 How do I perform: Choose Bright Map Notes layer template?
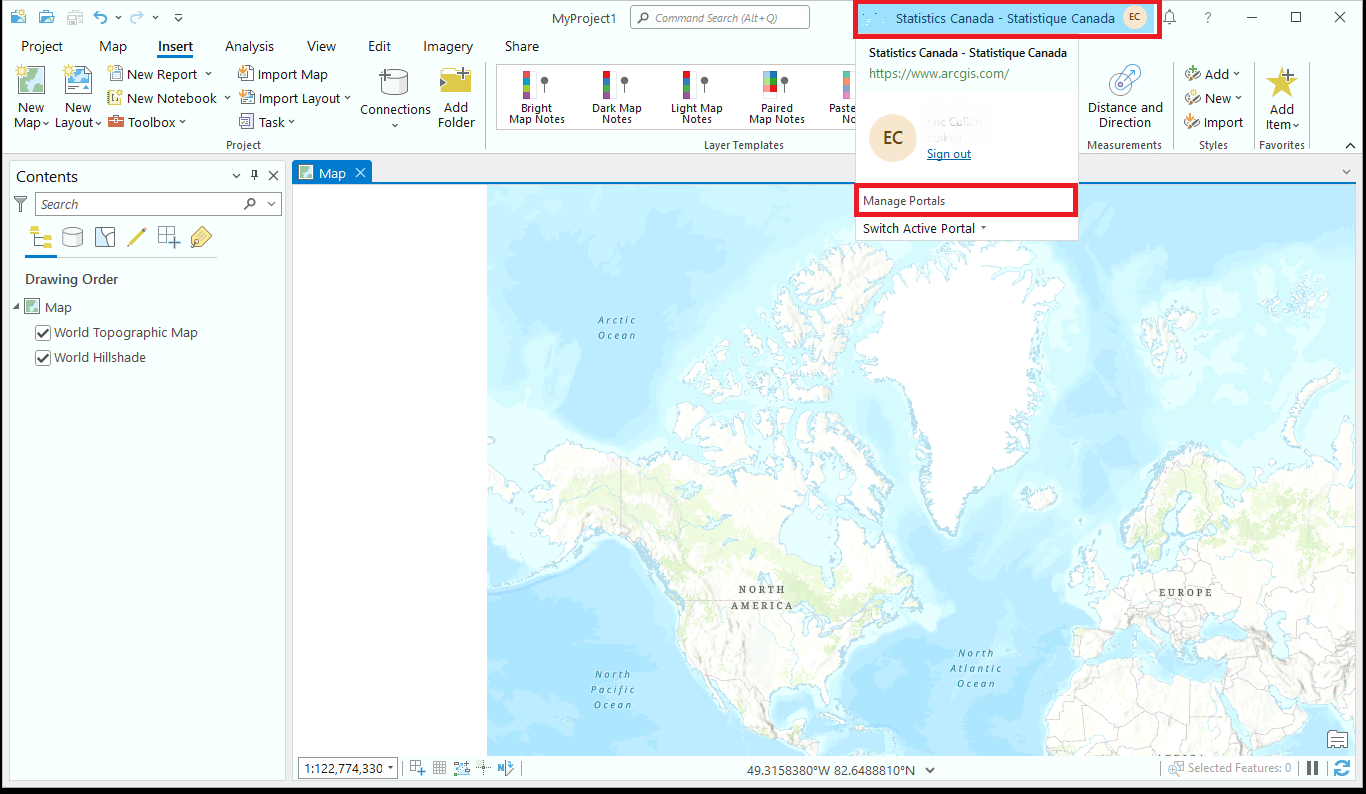(537, 97)
